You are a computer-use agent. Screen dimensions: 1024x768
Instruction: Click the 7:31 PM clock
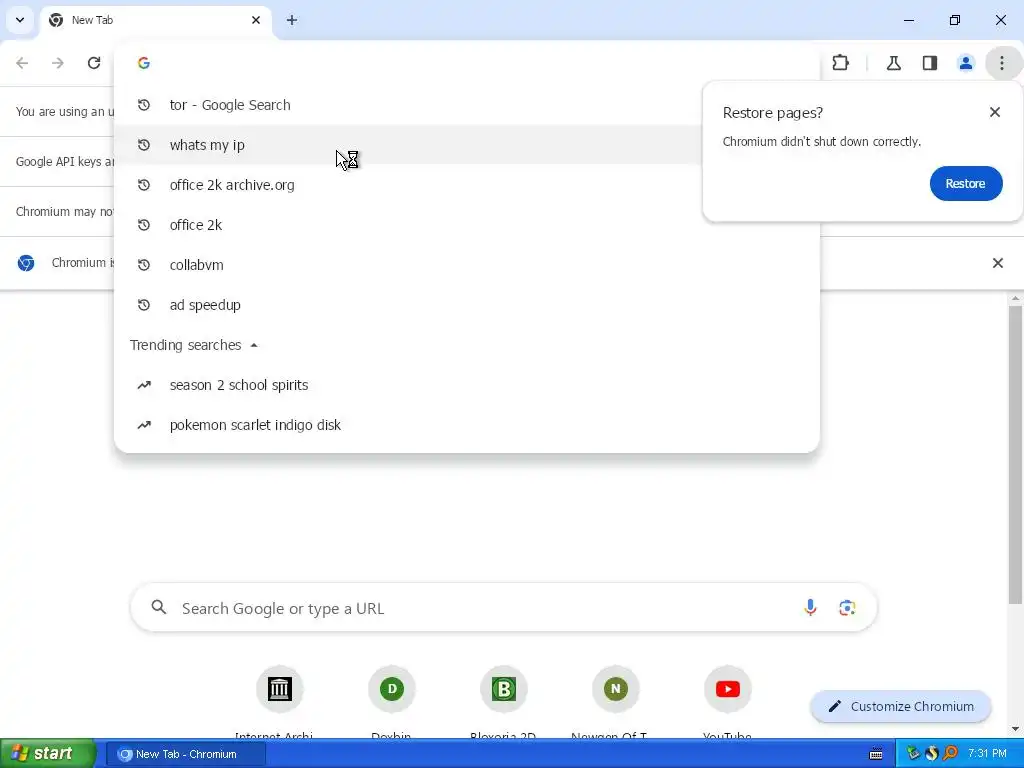click(x=987, y=754)
